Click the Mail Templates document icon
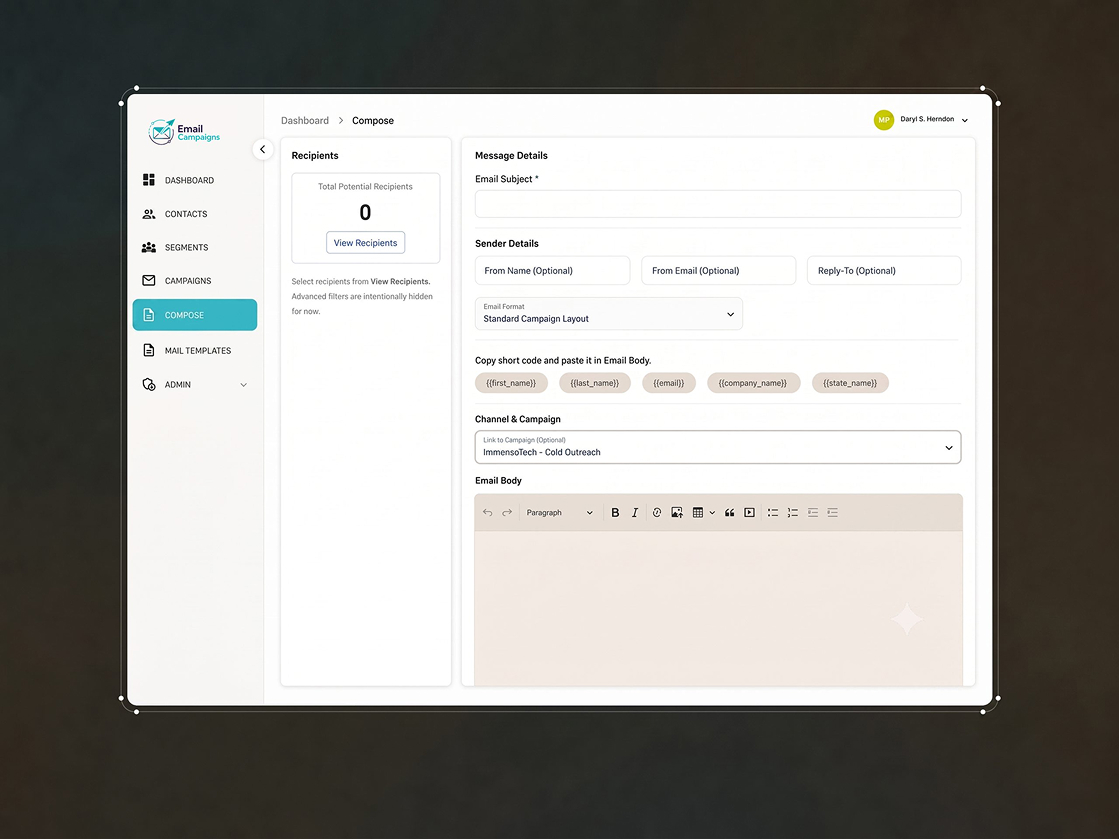 148,350
